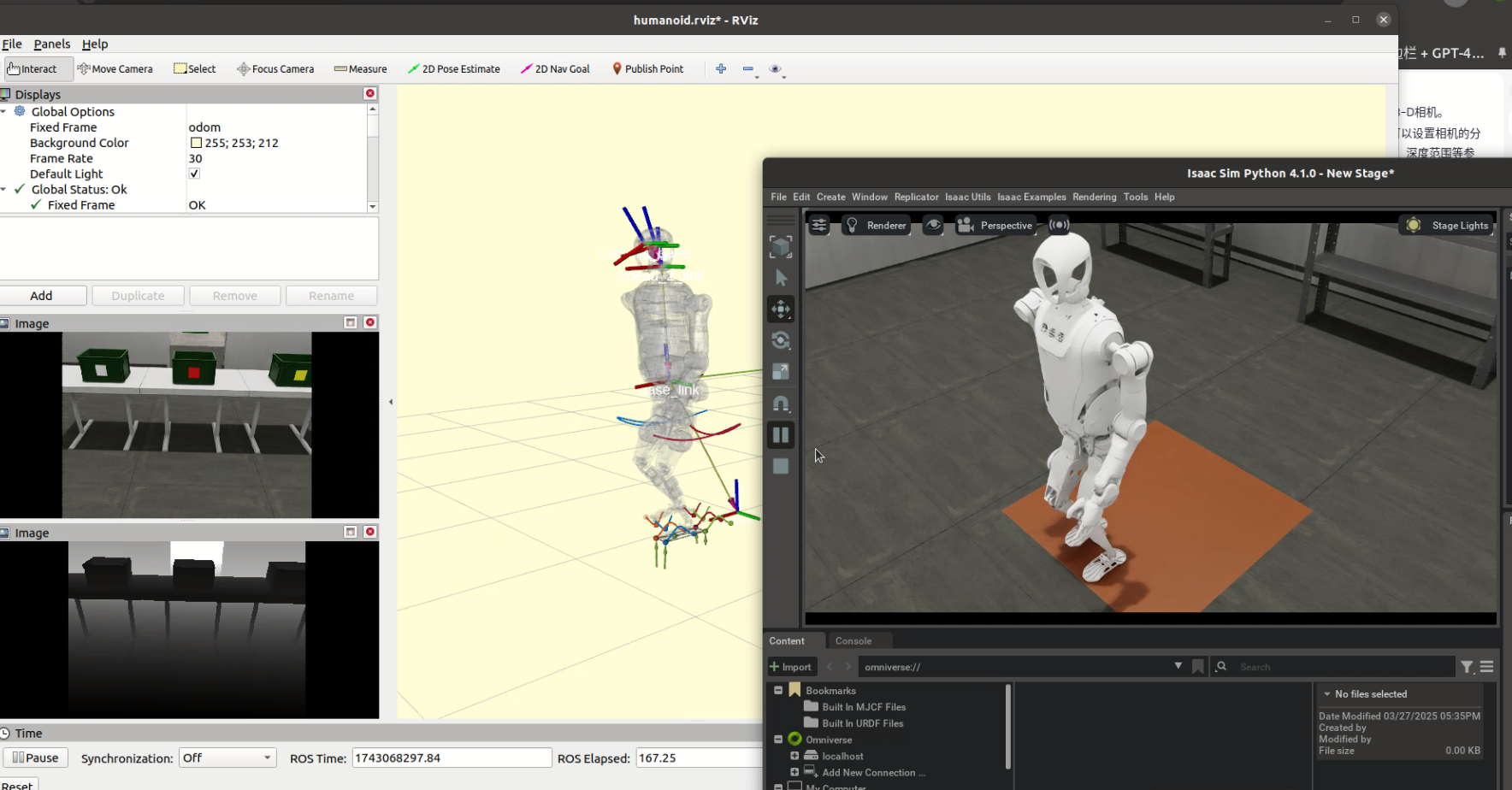Screen dimensions: 1512x790
Task: Expand the Add New Connection node
Action: (794, 772)
